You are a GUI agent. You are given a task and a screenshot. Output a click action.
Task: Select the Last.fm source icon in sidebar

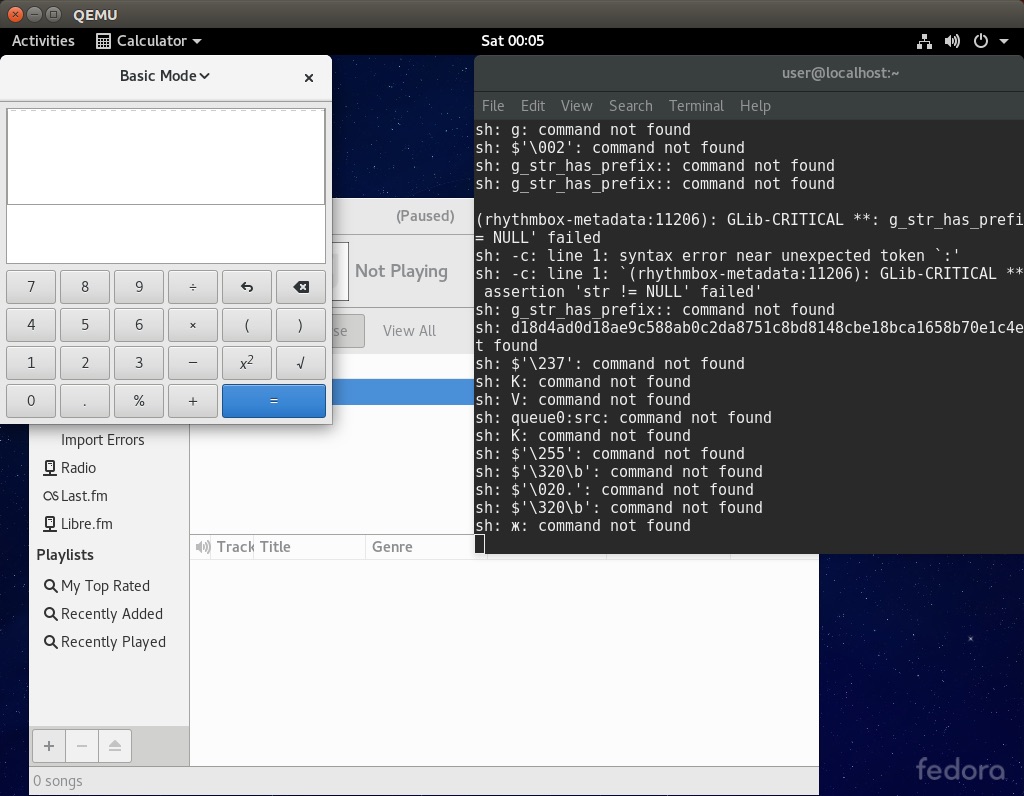(52, 495)
